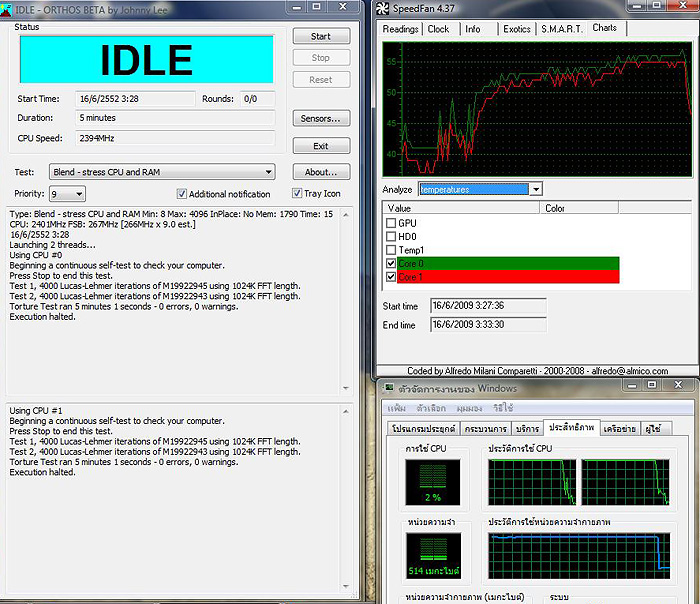Click the SpeedFan temperature chart

pos(537,109)
